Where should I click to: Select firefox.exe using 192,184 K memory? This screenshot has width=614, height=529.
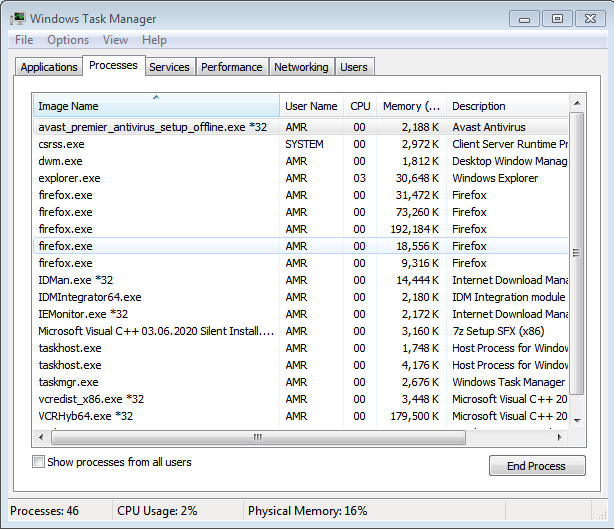pyautogui.click(x=301, y=229)
